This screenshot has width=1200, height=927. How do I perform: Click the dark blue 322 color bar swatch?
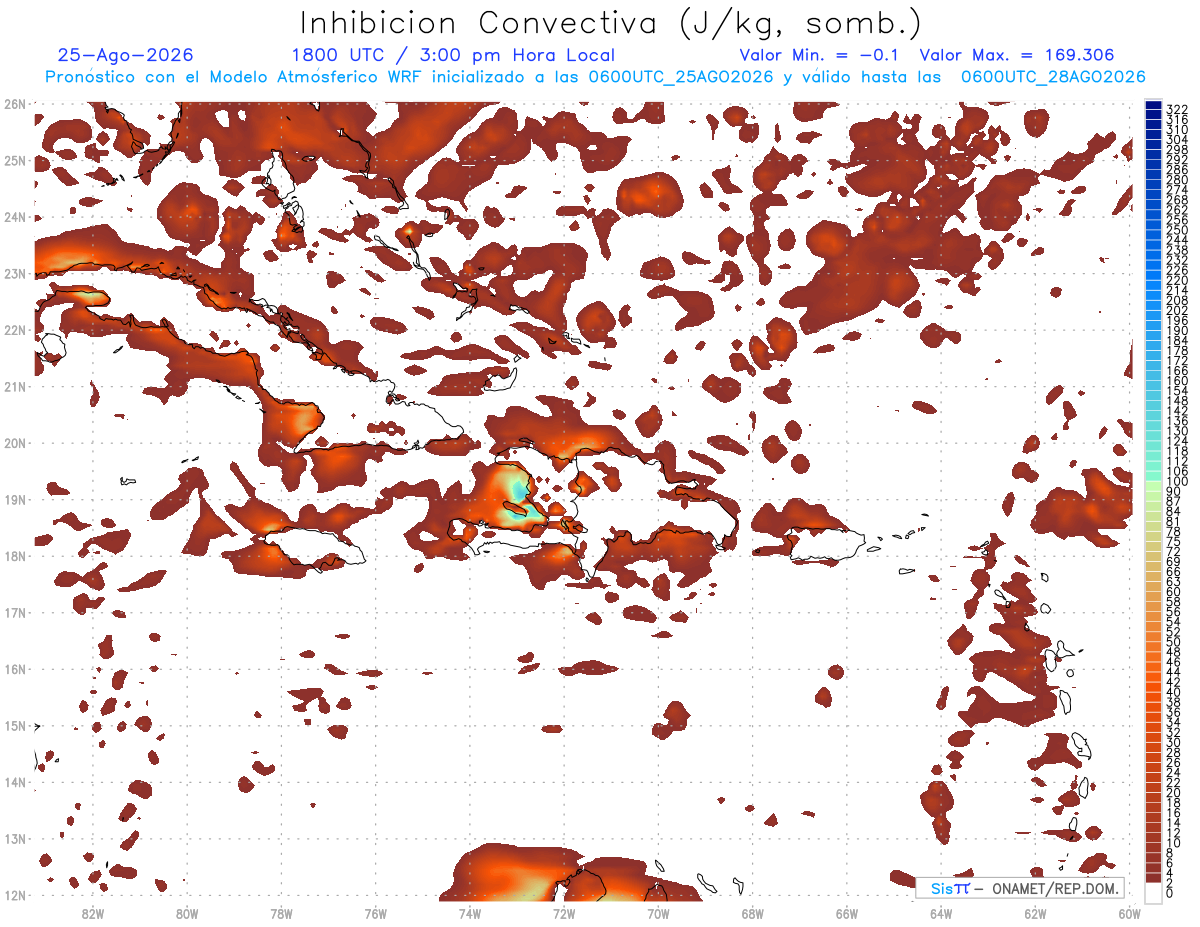(x=1153, y=106)
